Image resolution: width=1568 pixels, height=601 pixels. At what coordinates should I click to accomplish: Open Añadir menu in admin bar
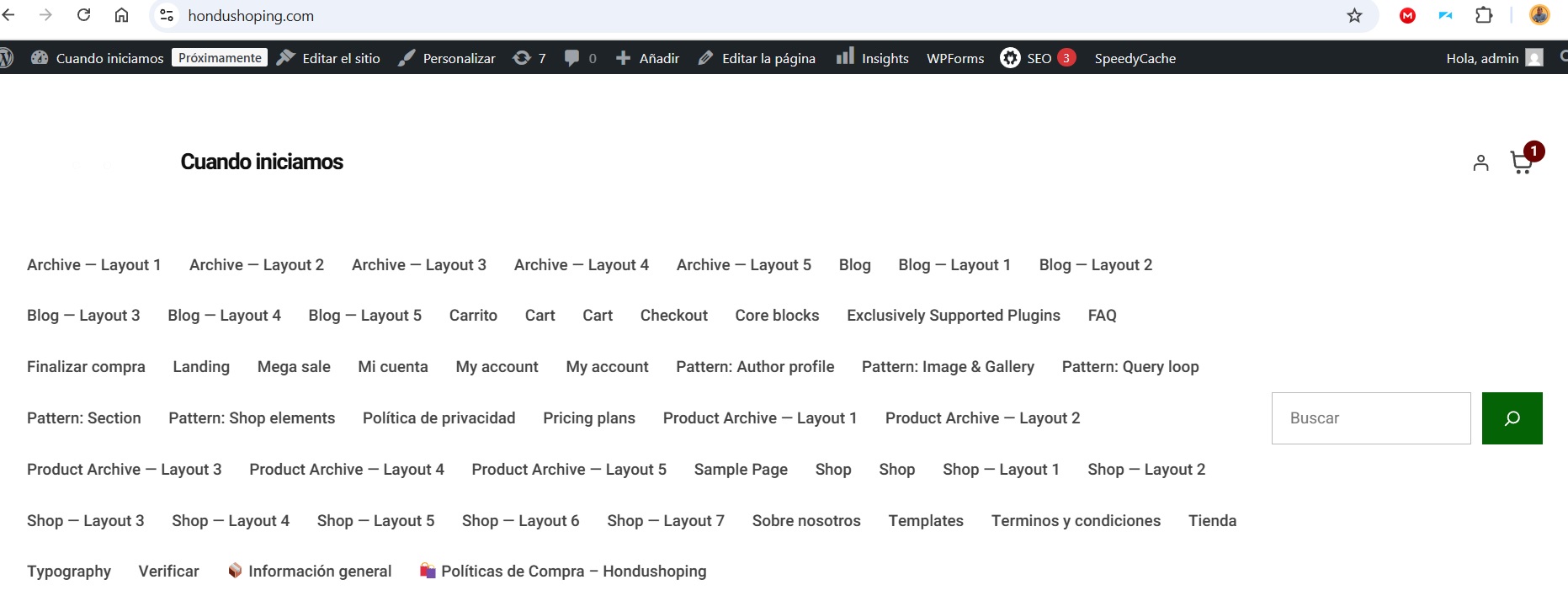tap(647, 58)
